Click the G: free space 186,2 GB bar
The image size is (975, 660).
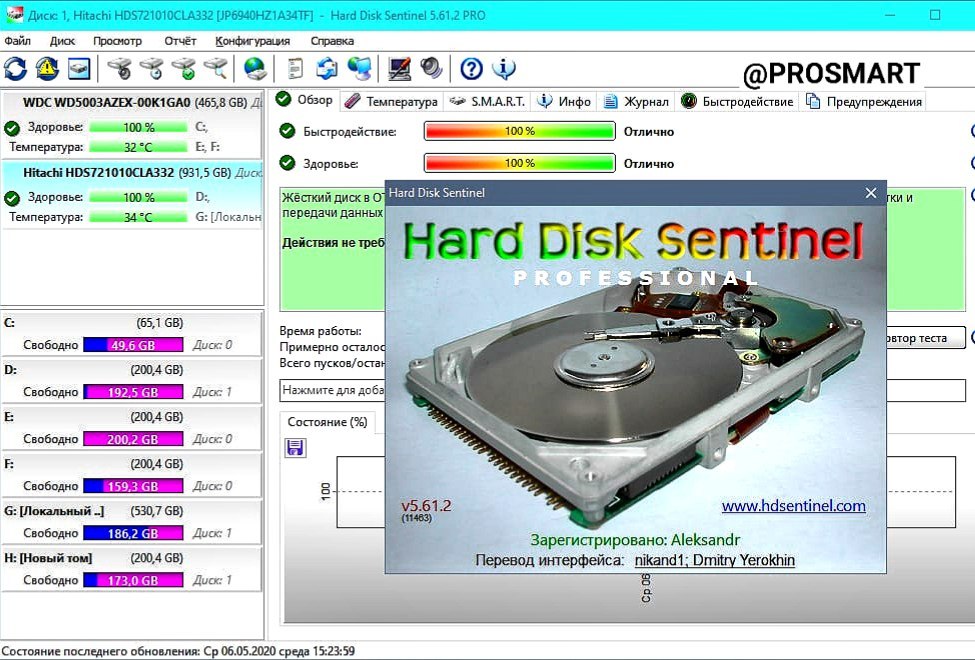tap(133, 534)
